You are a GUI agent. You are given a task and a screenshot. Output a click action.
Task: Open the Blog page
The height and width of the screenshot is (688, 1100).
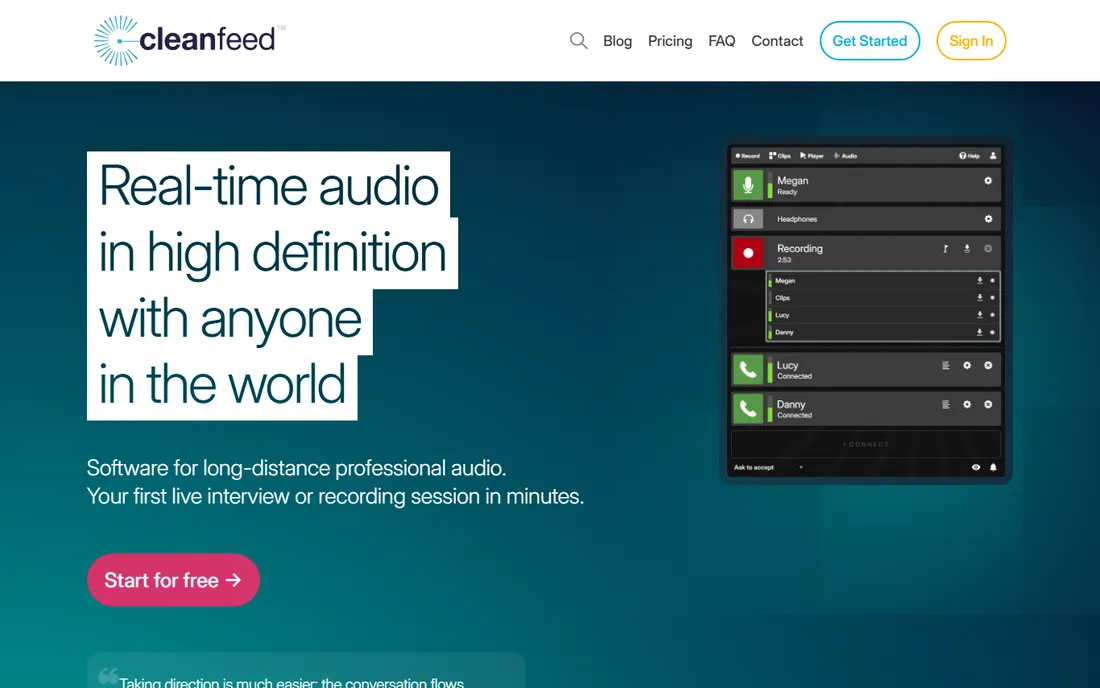[x=617, y=41]
